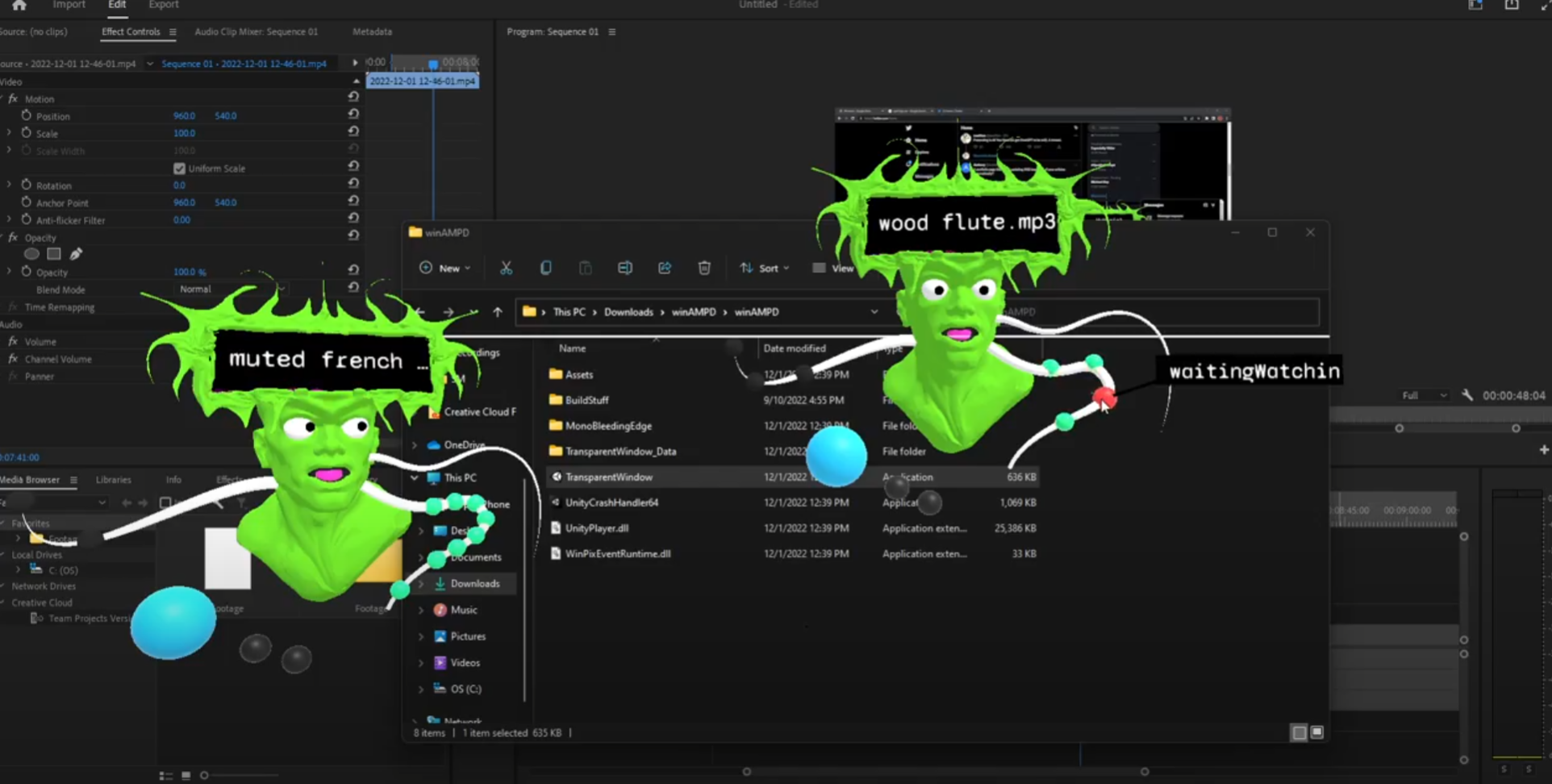The width and height of the screenshot is (1552, 784).
Task: Open the Program: Sequence 01 panel menu
Action: tap(612, 31)
